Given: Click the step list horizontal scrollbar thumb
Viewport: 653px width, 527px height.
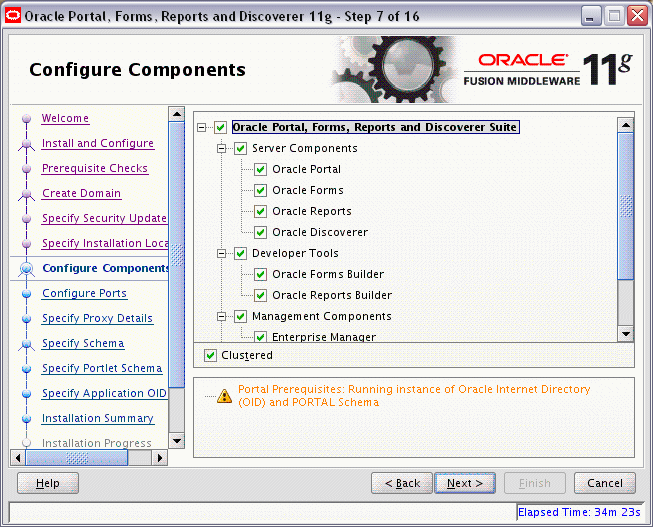Looking at the screenshot, I should 77,458.
